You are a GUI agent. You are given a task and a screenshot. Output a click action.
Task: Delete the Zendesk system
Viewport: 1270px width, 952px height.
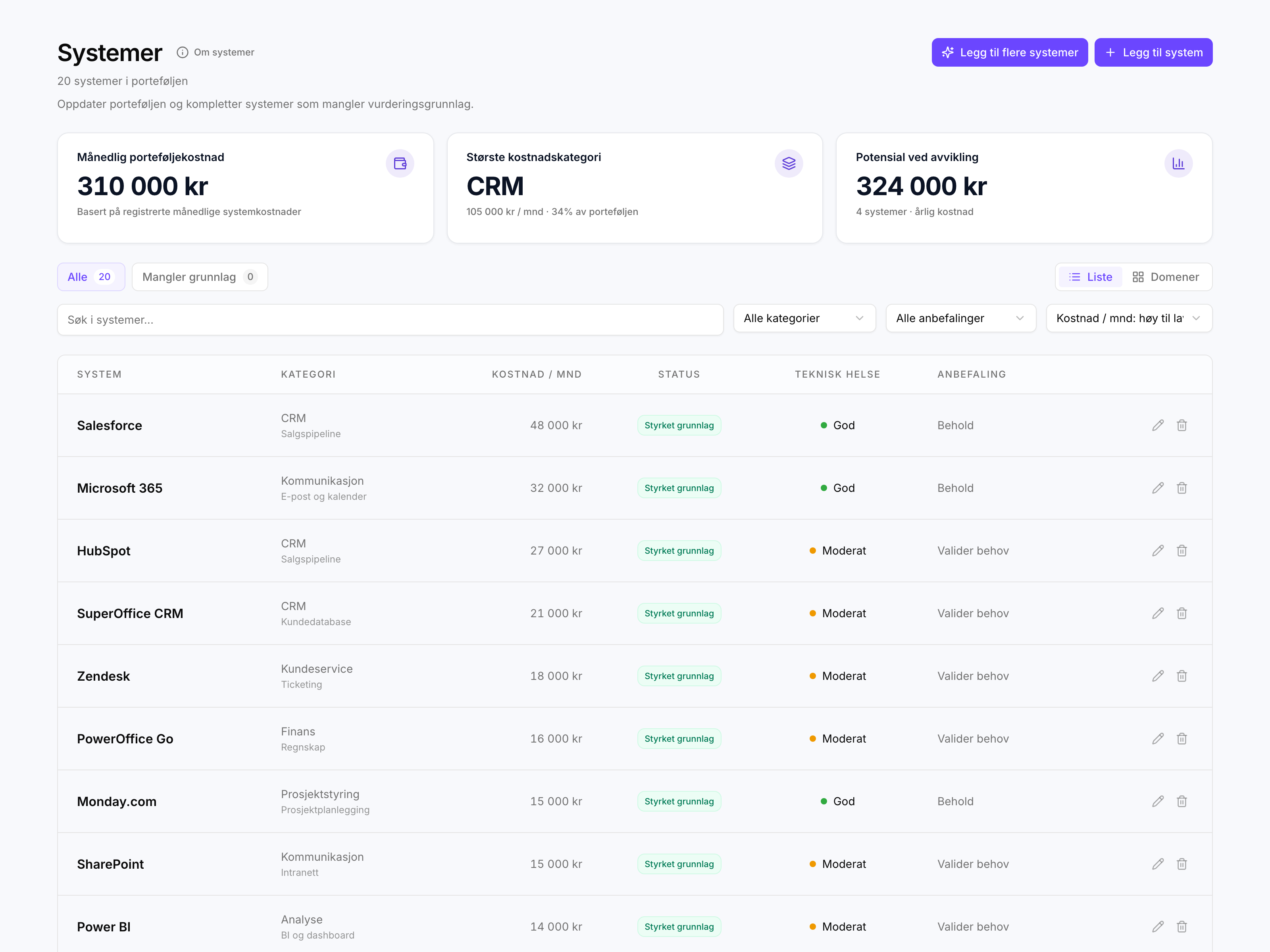[1181, 676]
